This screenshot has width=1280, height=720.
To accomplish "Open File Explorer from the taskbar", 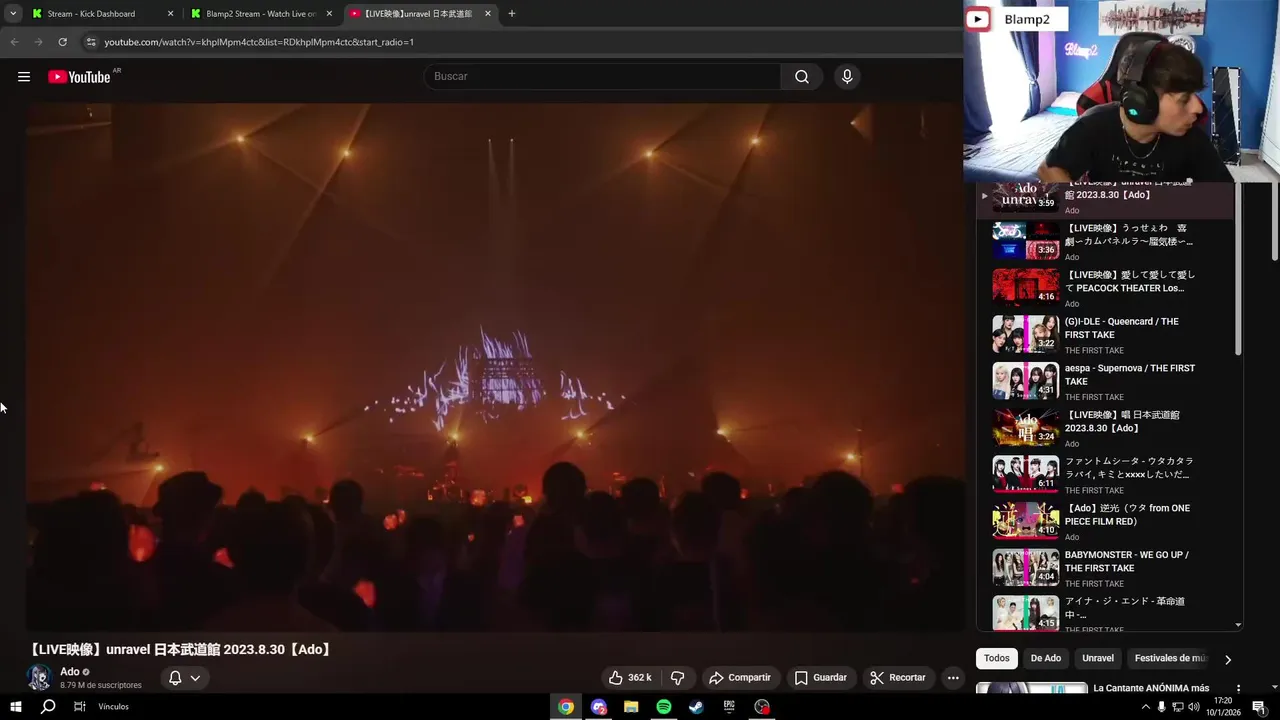I will tap(631, 707).
